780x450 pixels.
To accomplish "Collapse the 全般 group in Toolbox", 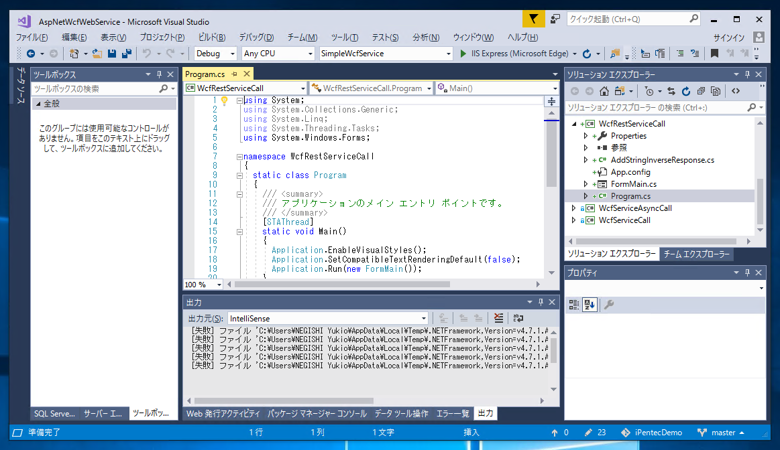I will (38, 104).
